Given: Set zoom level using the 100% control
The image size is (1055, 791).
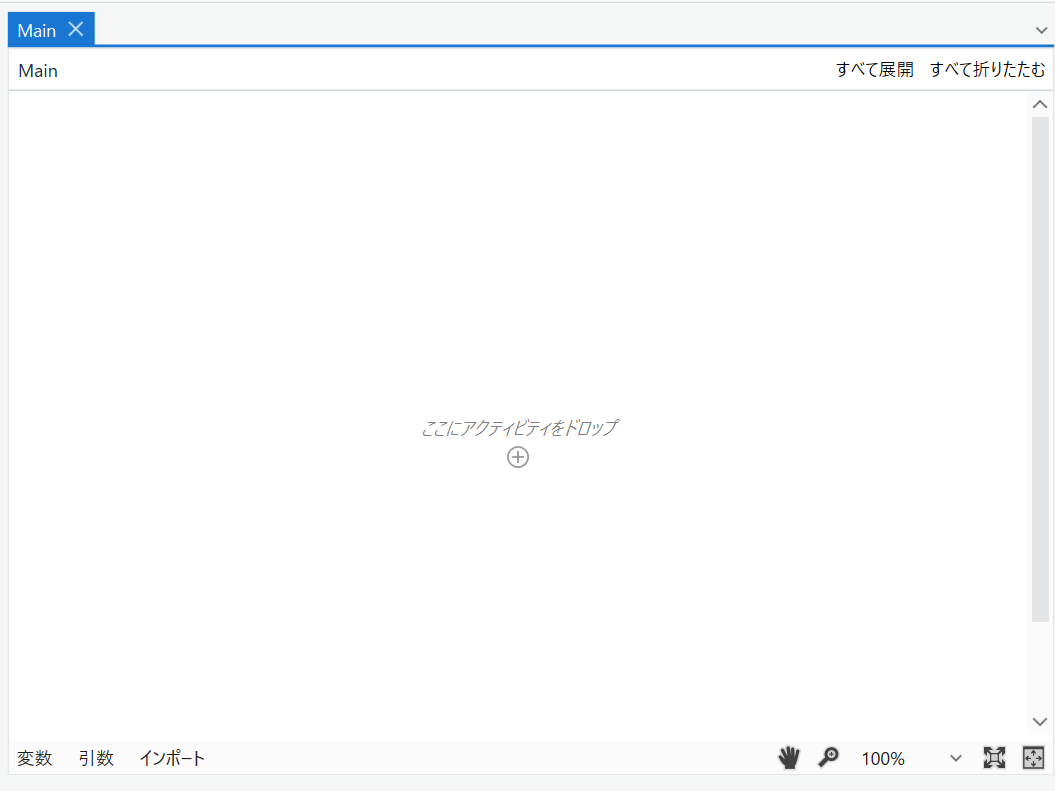Looking at the screenshot, I should tap(881, 758).
